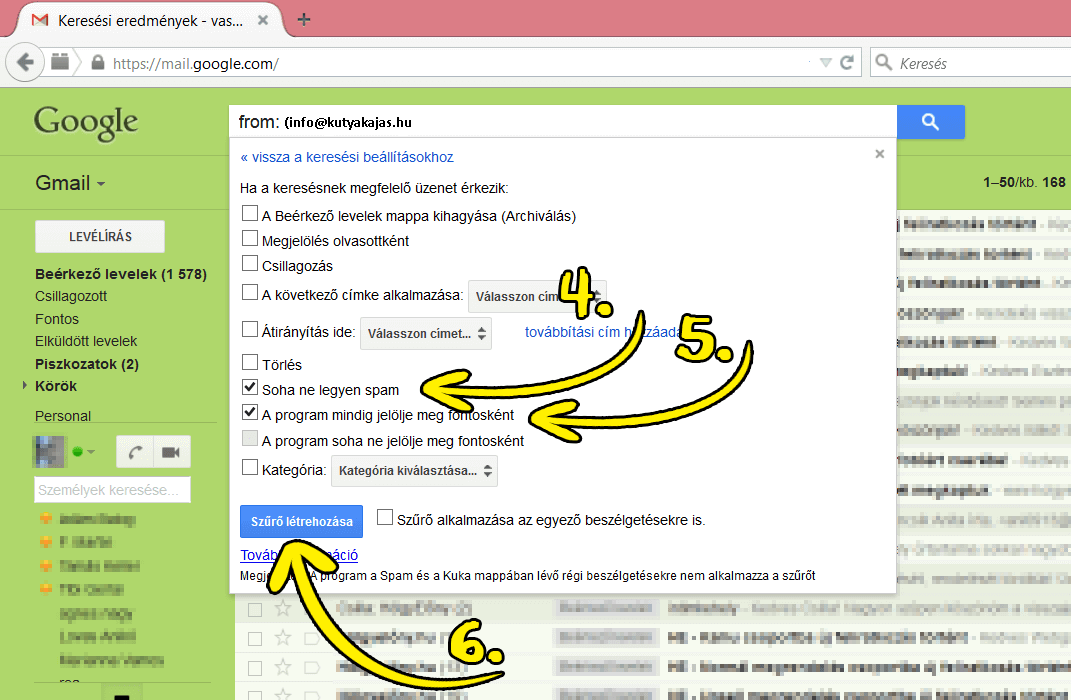Click the browser back arrow button

point(25,62)
